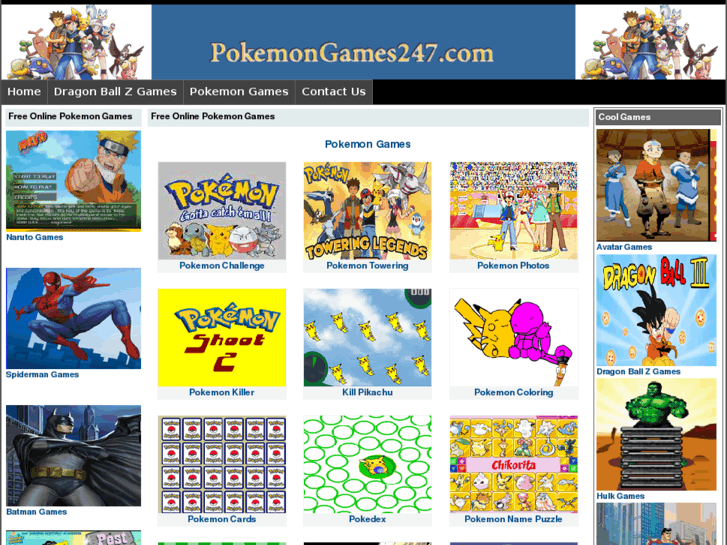Click the Pikachu coloring picture thumbnail
The height and width of the screenshot is (545, 727).
coord(514,338)
